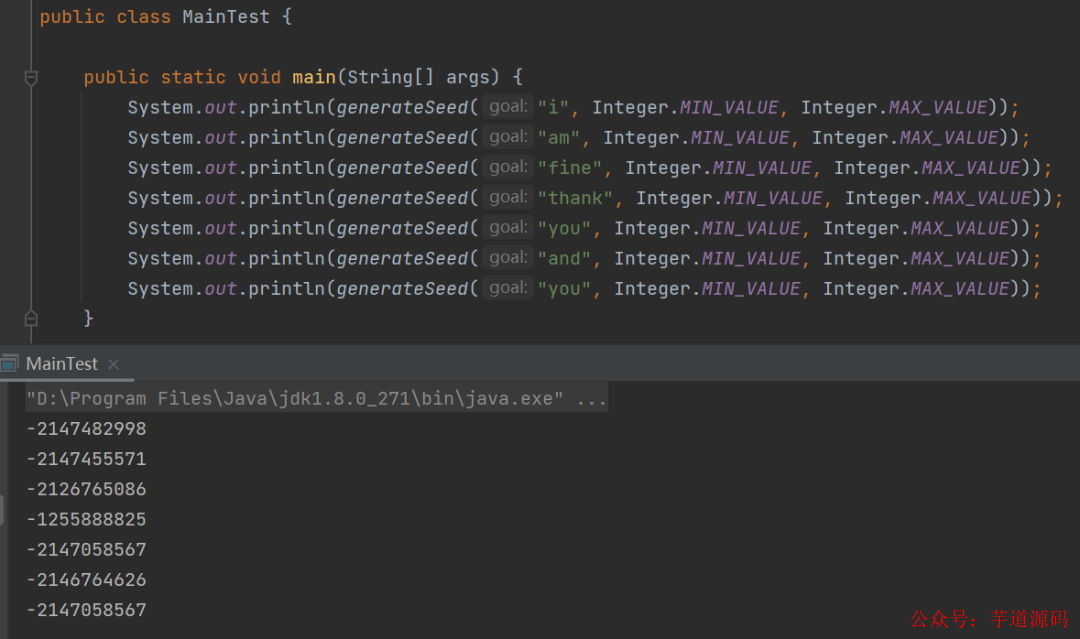Click MAX_VALUE on the "and" line

960,259
